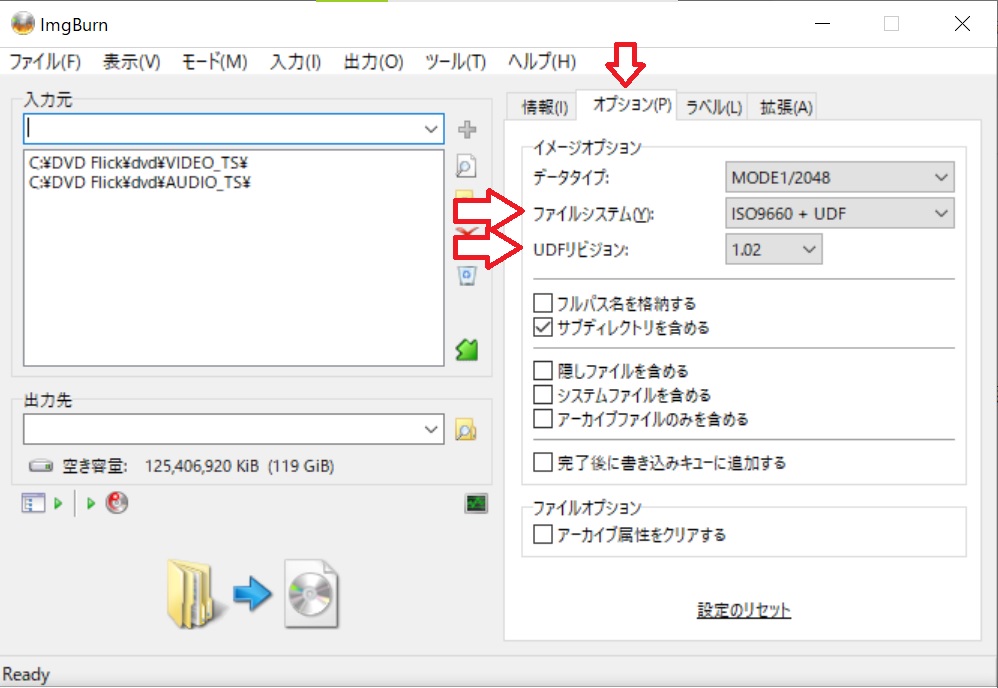998x688 pixels.
Task: Open the ファイルシステム ISO9660 + UDF dropdown
Action: coord(840,213)
